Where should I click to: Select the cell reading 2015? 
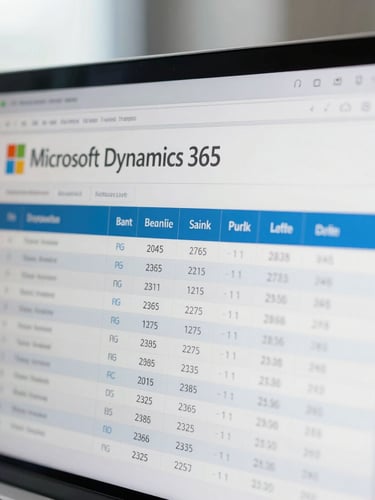click(145, 381)
